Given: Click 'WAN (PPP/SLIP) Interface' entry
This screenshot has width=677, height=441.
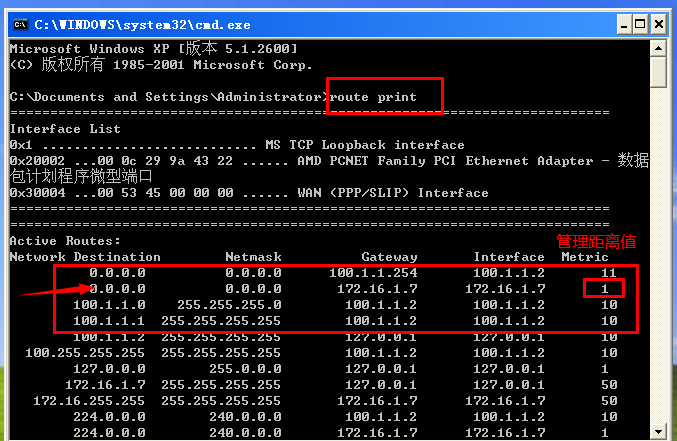Looking at the screenshot, I should [393, 193].
